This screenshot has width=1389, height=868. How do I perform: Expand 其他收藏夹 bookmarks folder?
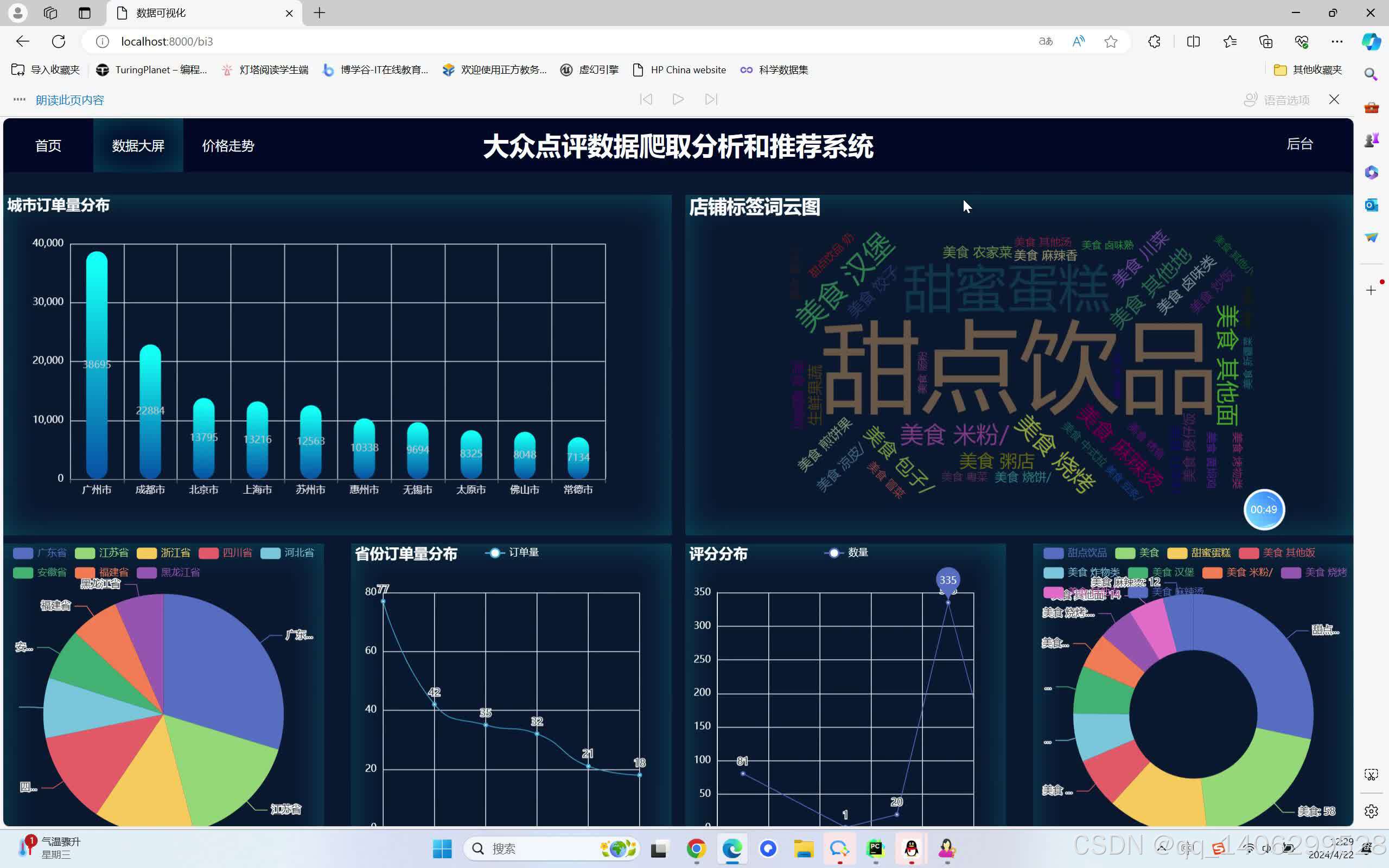(1308, 69)
